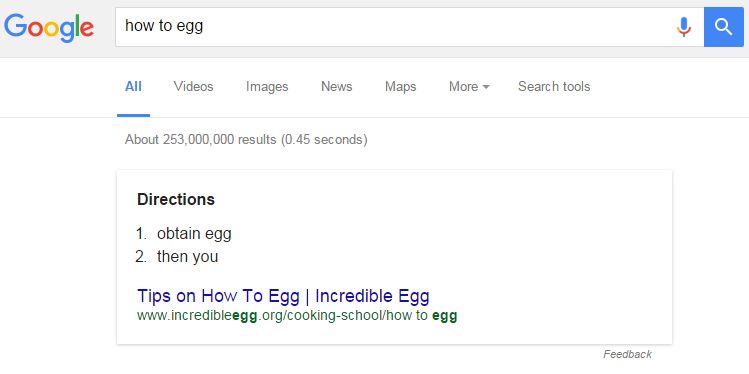Click the results count text
This screenshot has width=749, height=374.
[x=246, y=140]
